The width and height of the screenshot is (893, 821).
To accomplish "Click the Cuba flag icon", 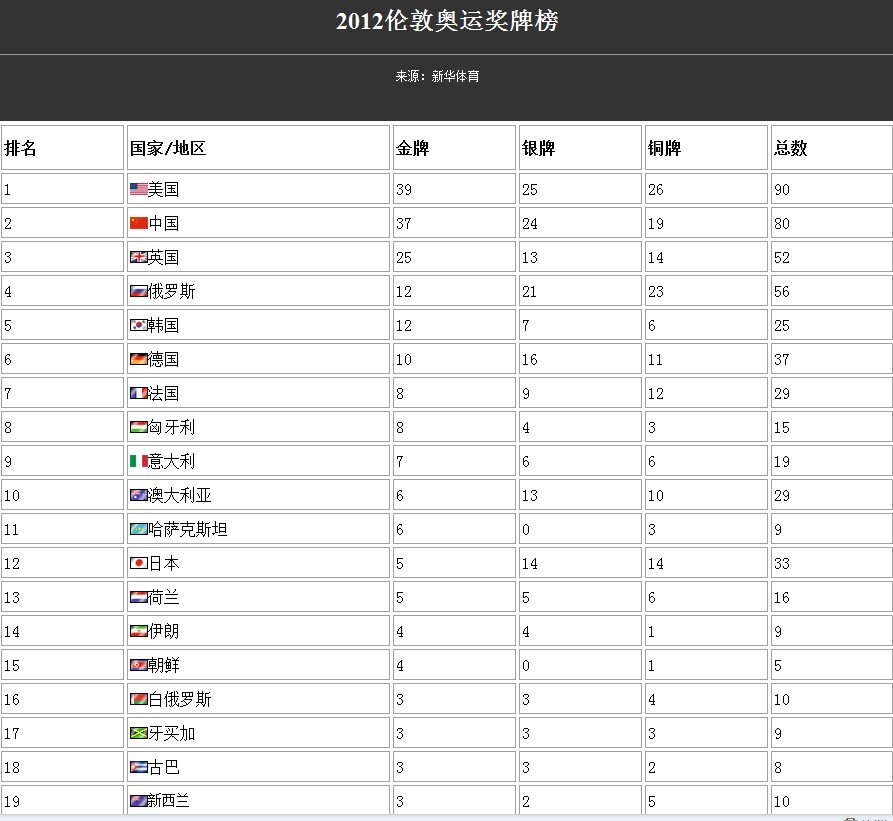I will coord(138,767).
